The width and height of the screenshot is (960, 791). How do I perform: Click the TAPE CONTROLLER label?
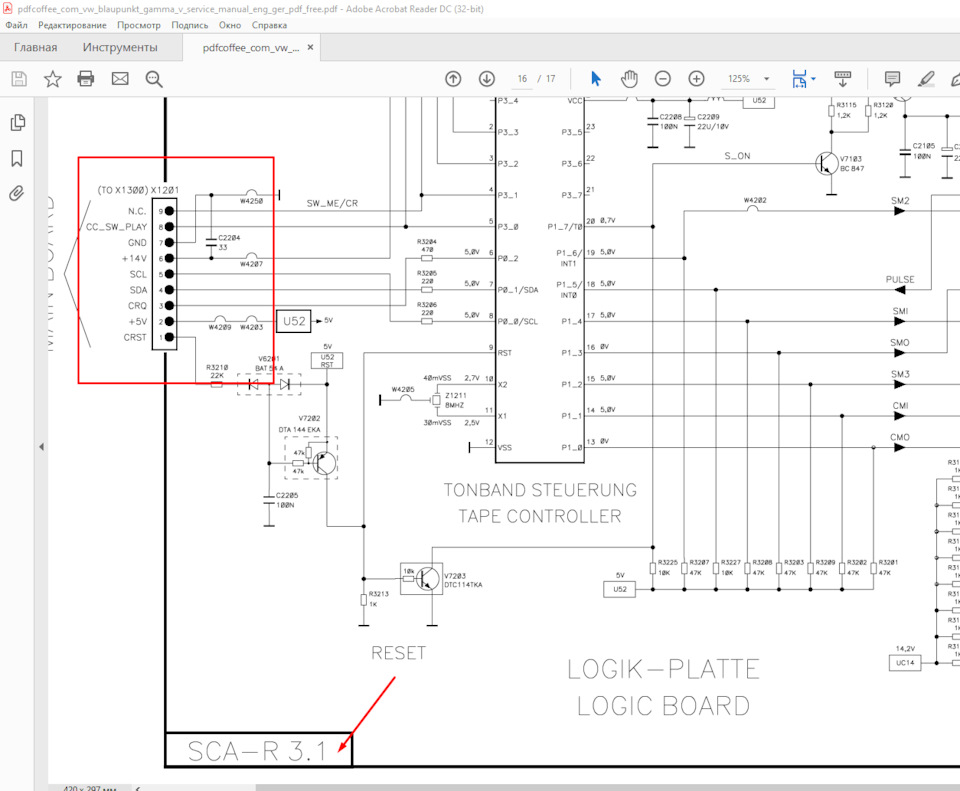coord(540,516)
